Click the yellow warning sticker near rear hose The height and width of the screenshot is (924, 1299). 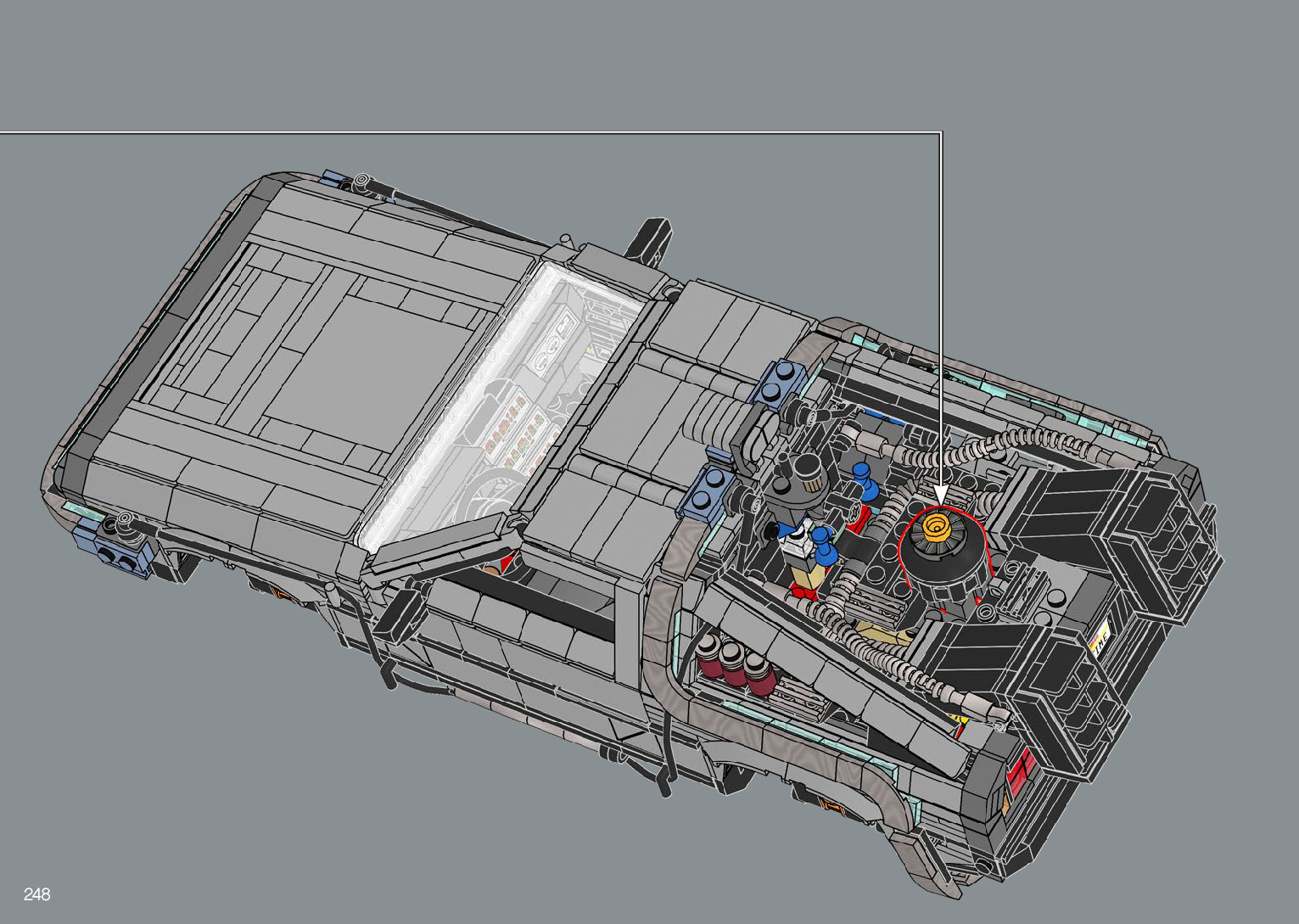[960, 720]
